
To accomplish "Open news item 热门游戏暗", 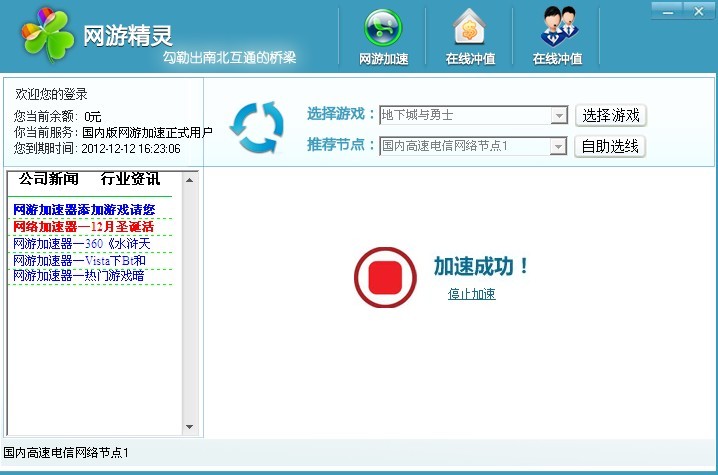I will tap(78, 275).
